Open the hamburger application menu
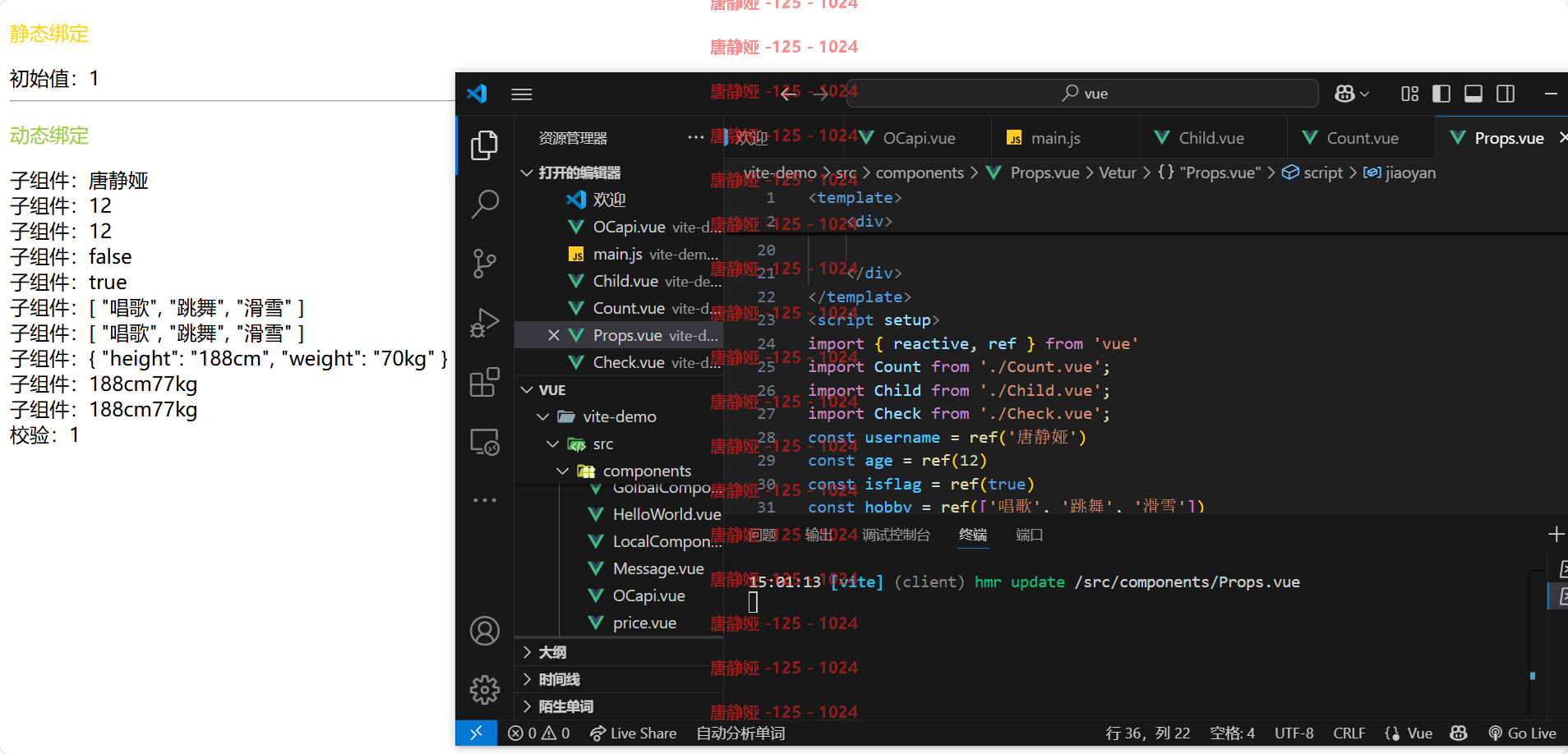This screenshot has height=754, width=1568. (522, 94)
